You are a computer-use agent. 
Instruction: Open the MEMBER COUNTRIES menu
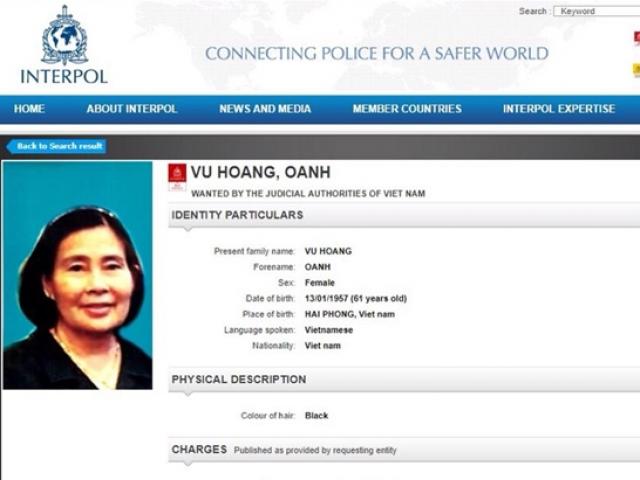coord(407,109)
